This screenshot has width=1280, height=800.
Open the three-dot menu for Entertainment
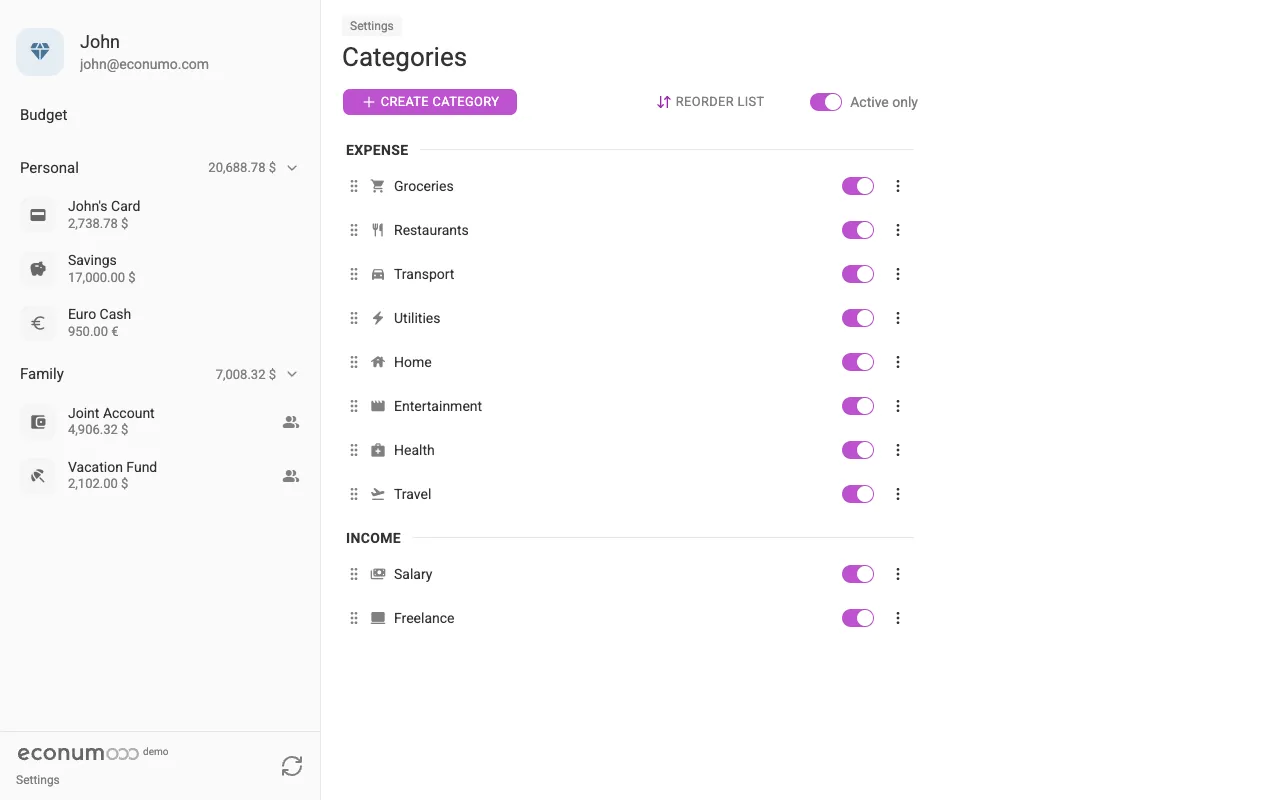tap(898, 406)
